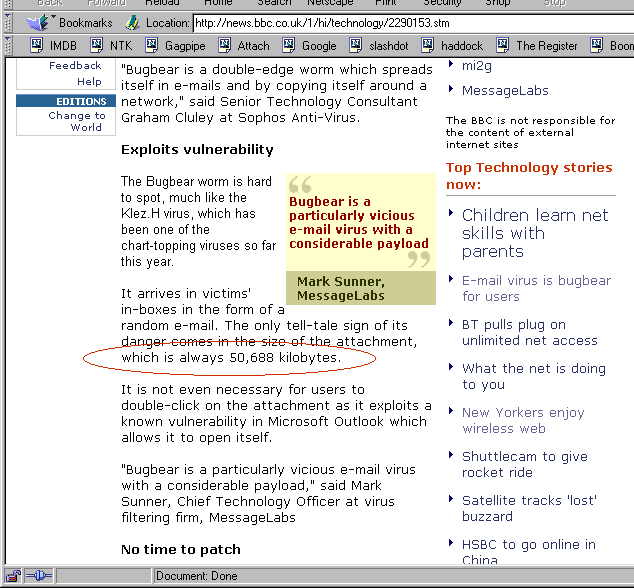Click the '50,688 kilobytes' sentence text
The image size is (634, 588).
(x=231, y=358)
